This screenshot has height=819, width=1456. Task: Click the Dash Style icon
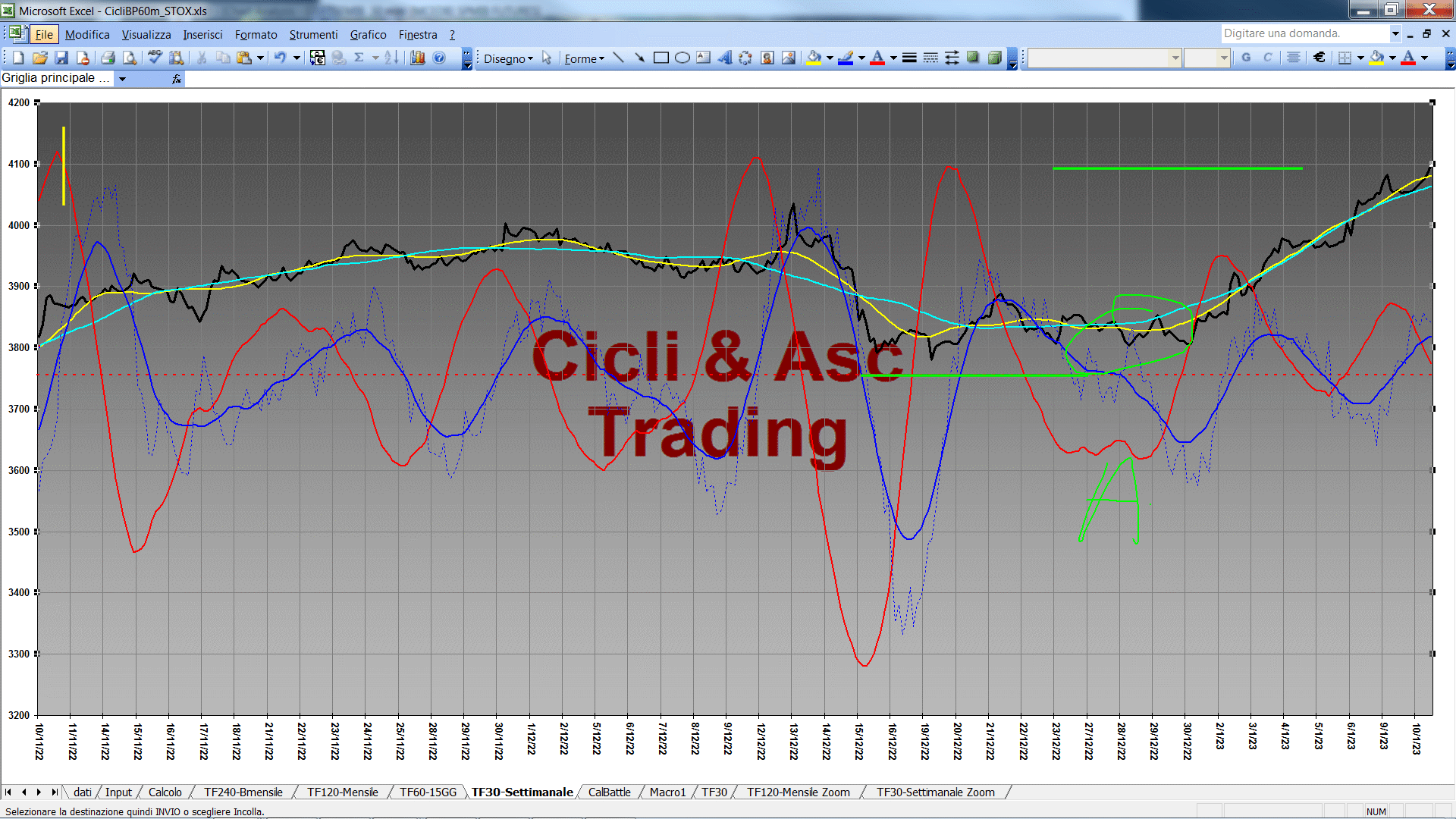[930, 58]
